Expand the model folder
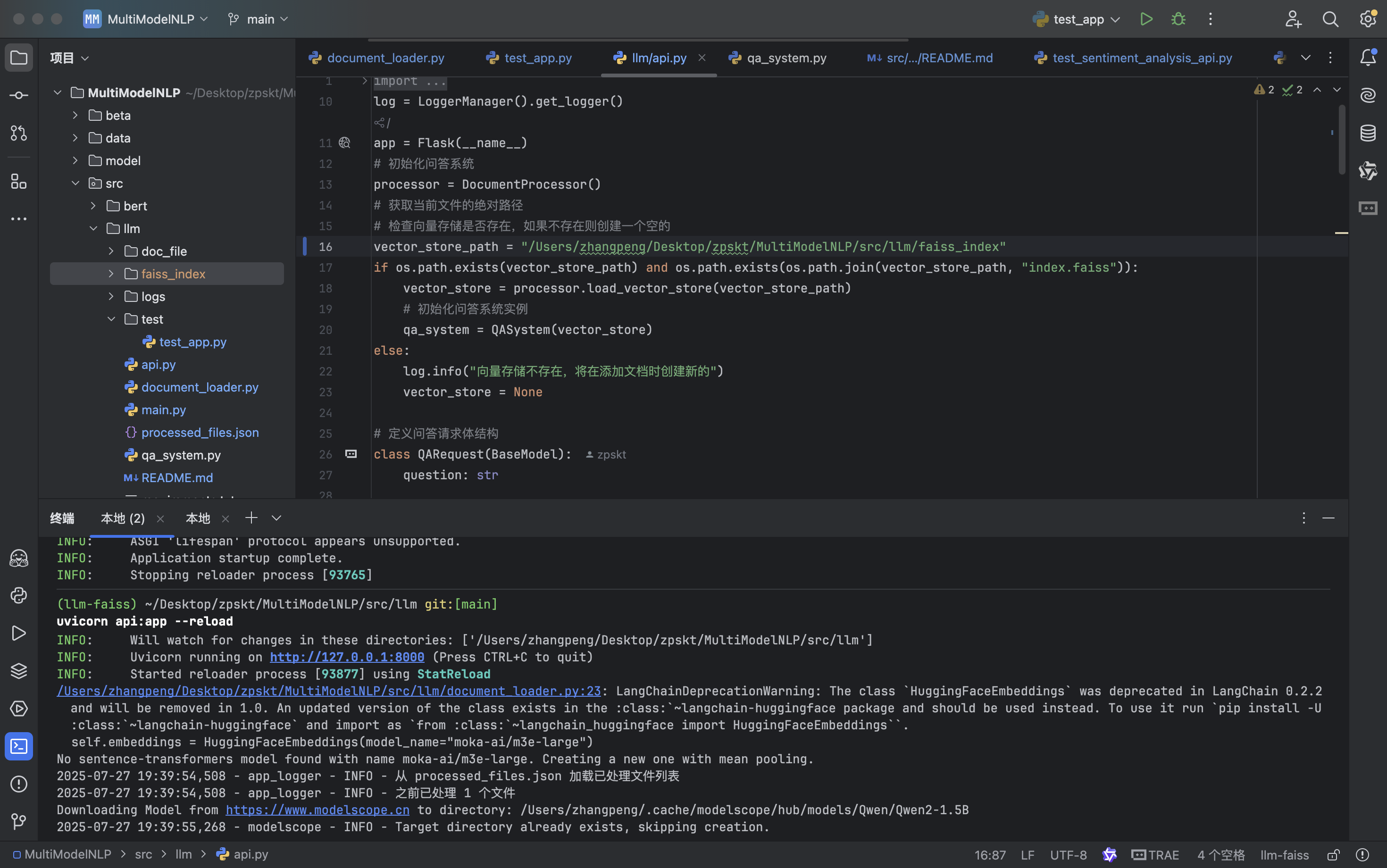This screenshot has height=868, width=1387. point(75,161)
